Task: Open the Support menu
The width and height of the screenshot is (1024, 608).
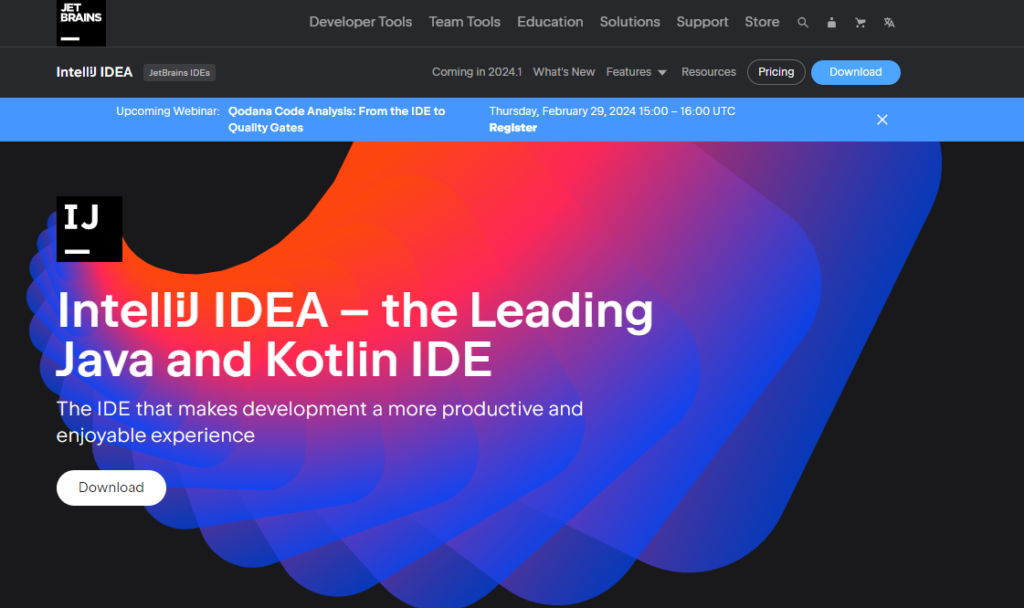Action: pyautogui.click(x=702, y=22)
